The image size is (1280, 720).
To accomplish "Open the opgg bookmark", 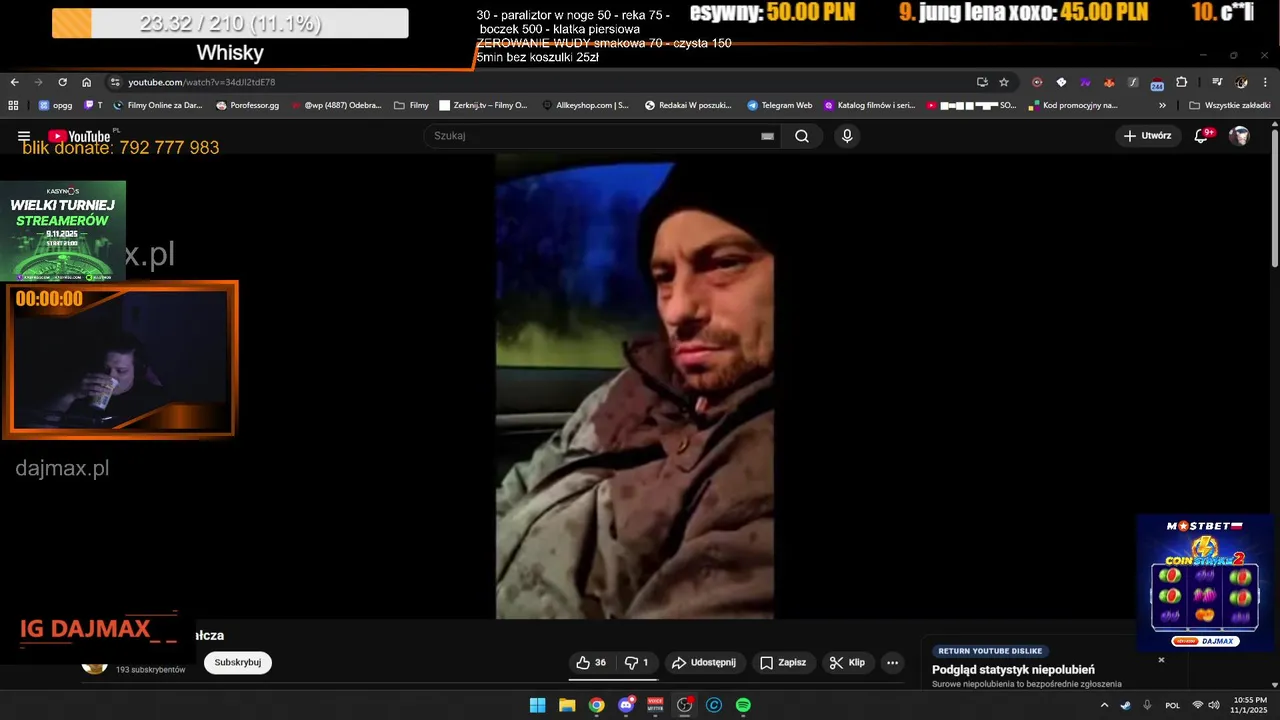I will pyautogui.click(x=55, y=105).
